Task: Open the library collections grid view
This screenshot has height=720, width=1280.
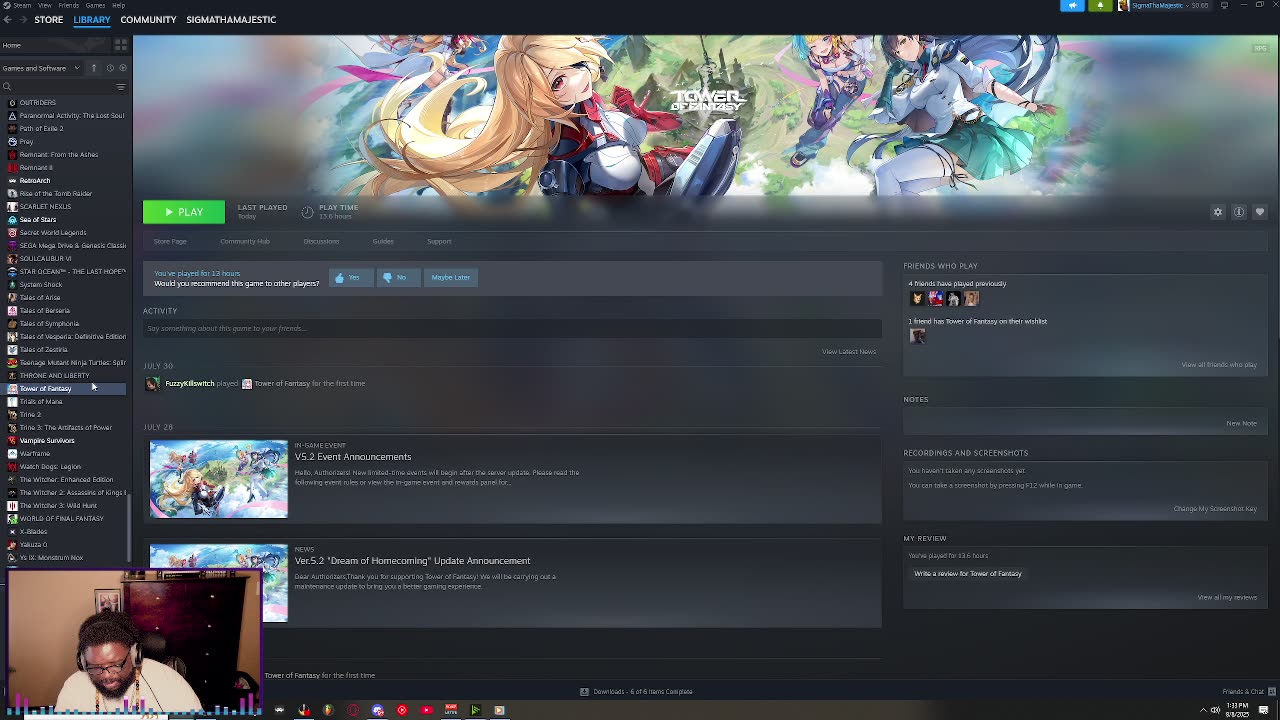Action: [x=121, y=45]
